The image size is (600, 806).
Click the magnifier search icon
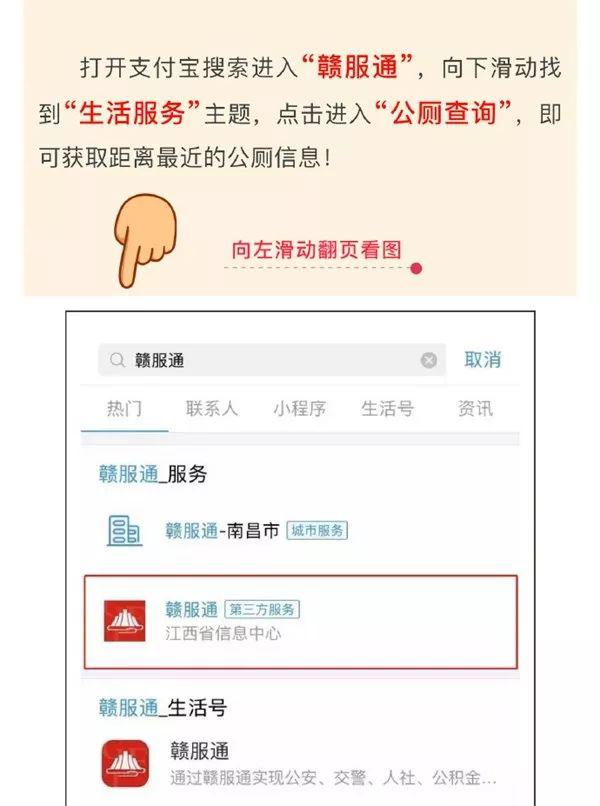tap(117, 360)
